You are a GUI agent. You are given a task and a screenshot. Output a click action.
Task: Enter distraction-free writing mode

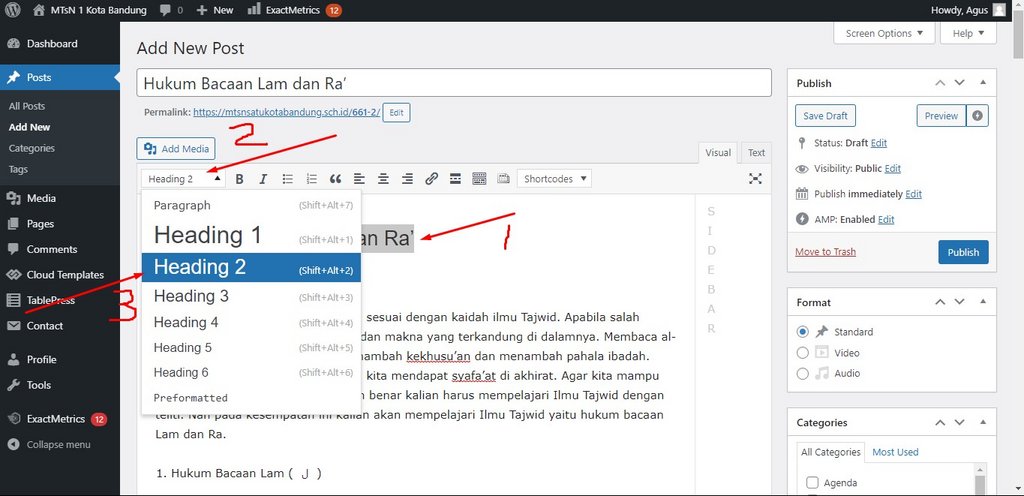coord(755,179)
